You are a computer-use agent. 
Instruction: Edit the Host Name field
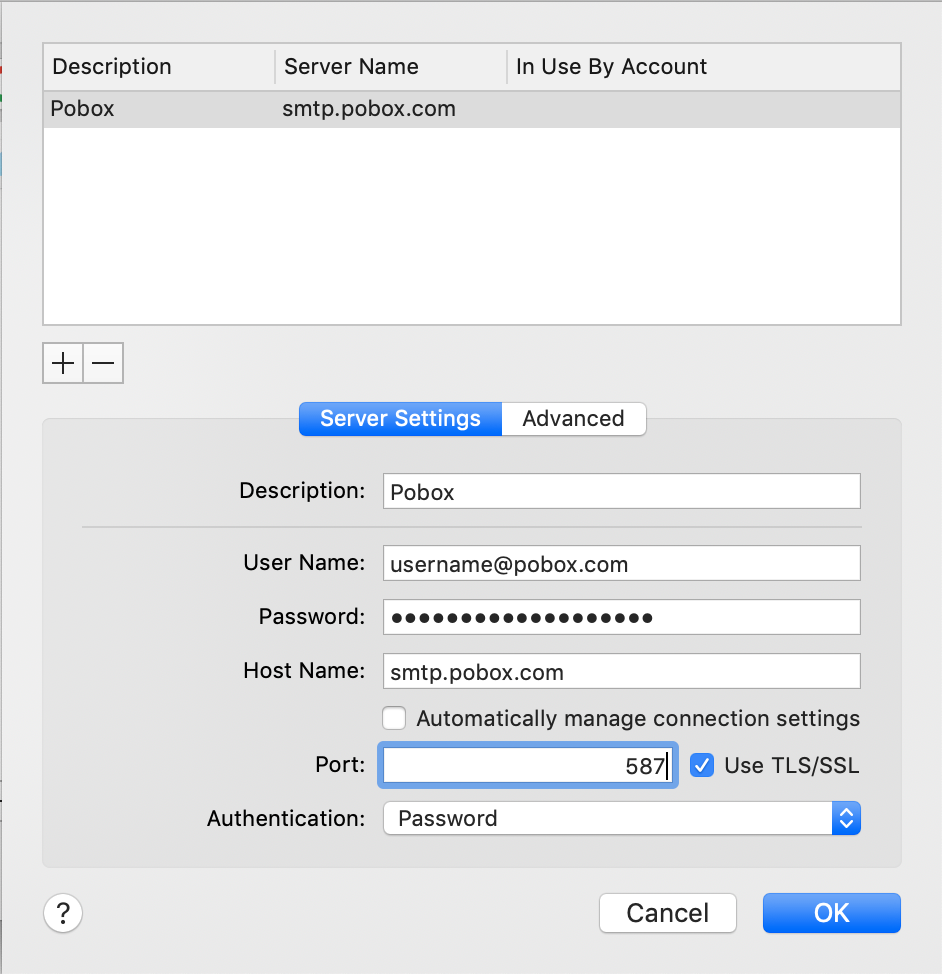coord(622,671)
